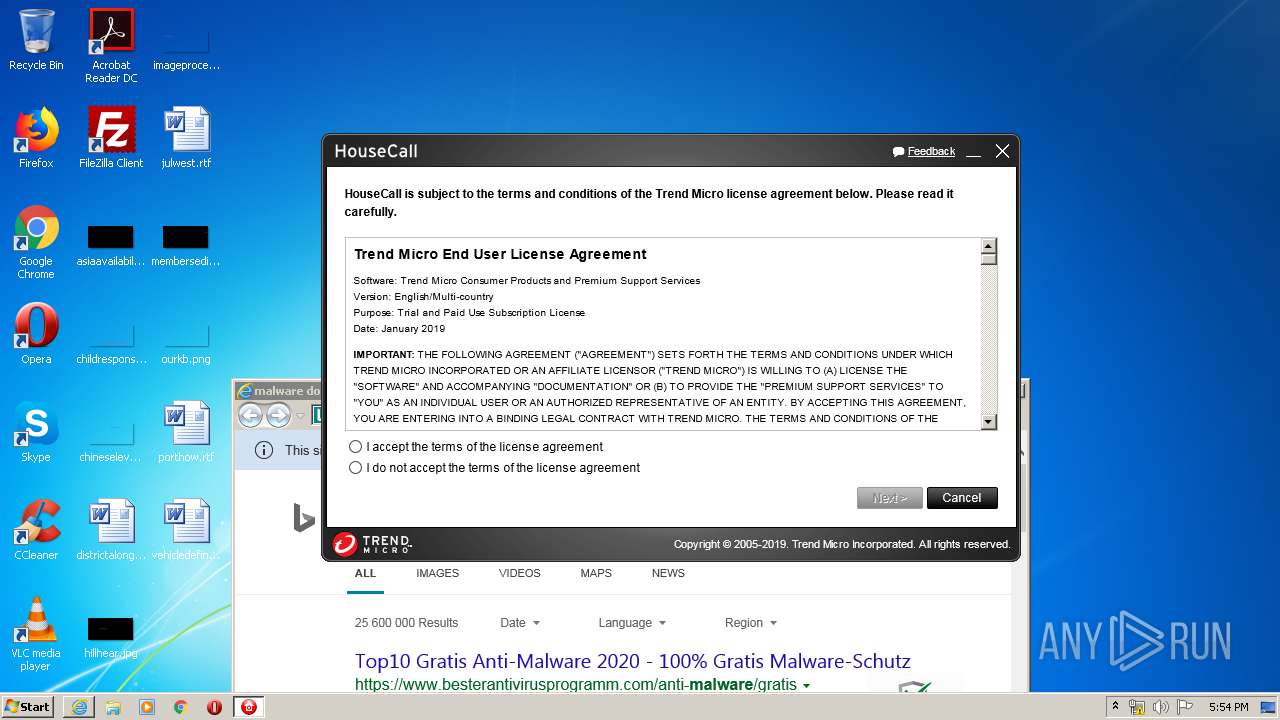Click info icon in browser notification bar

click(264, 450)
